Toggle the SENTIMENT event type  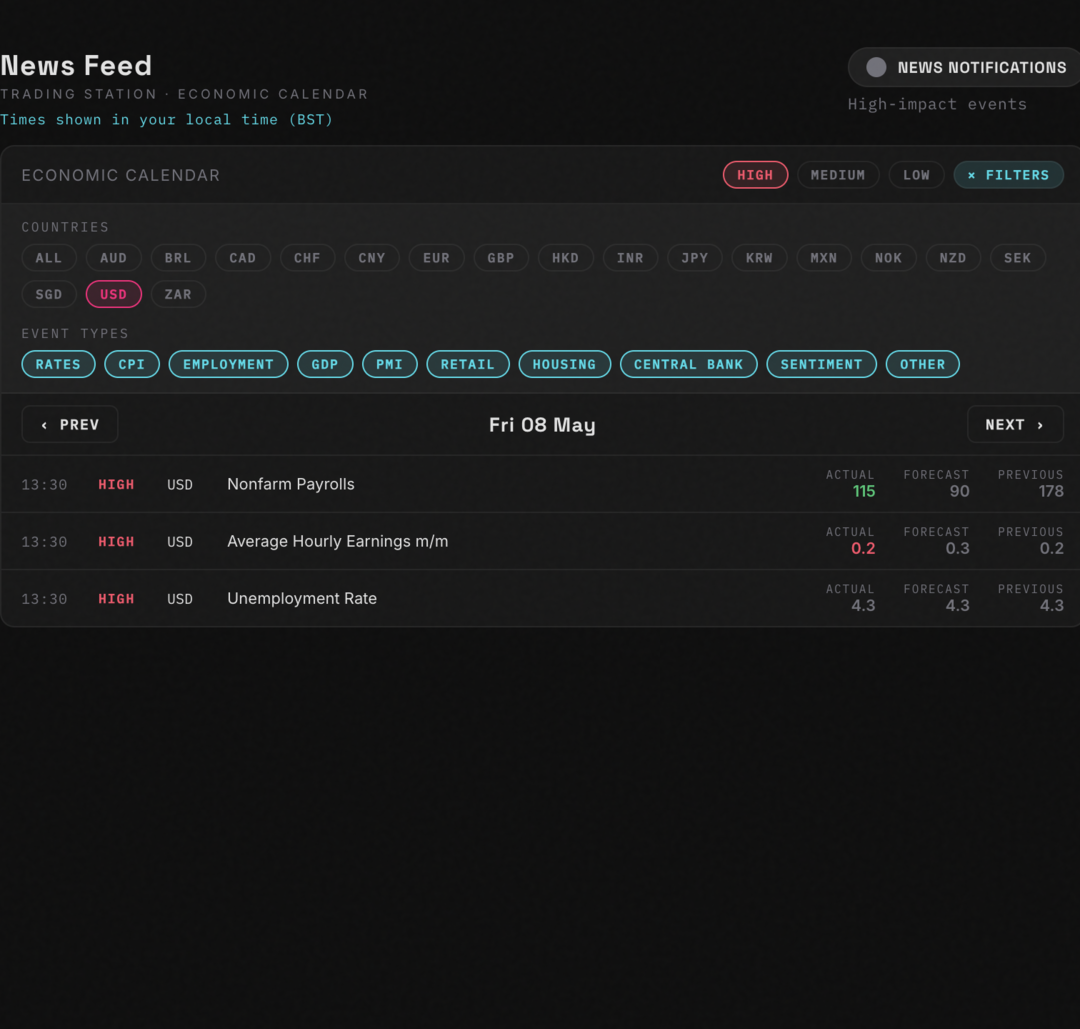(821, 364)
